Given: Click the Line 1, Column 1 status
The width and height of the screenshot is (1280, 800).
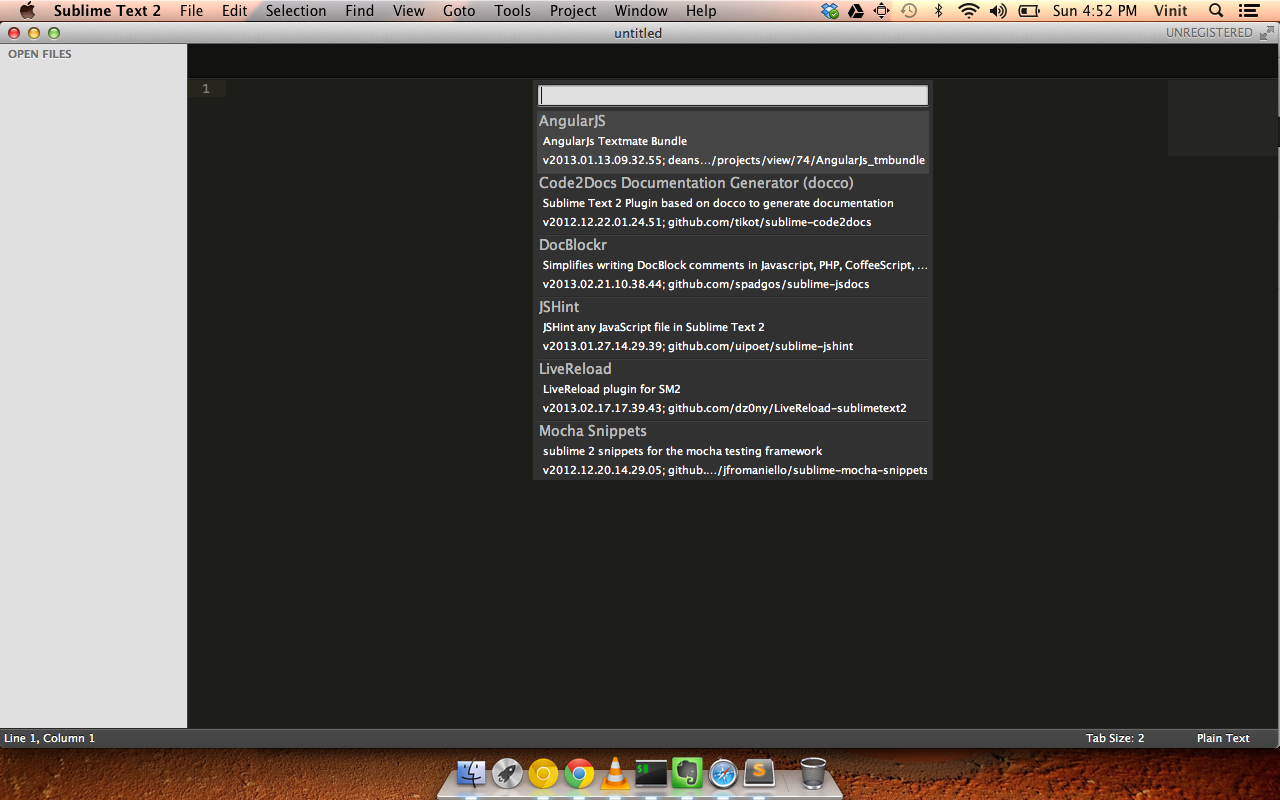Looking at the screenshot, I should point(50,738).
